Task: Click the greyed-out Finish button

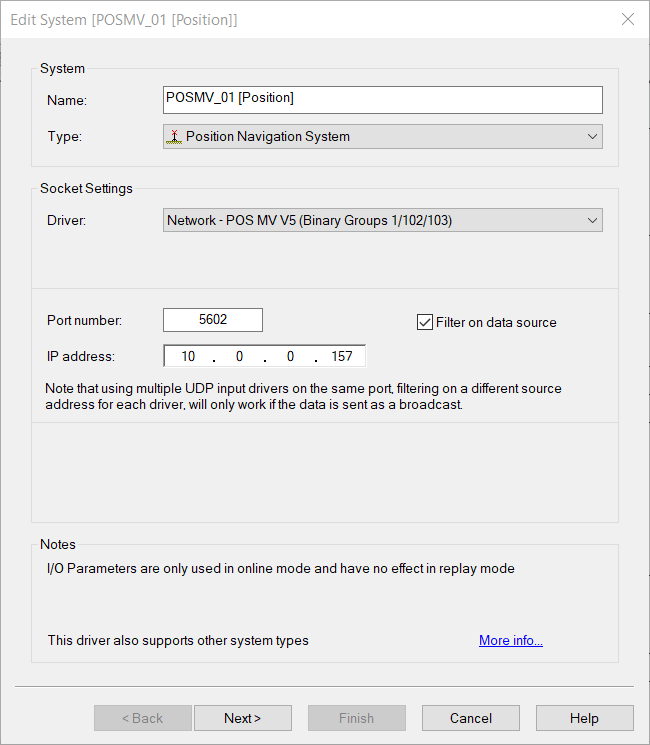Action: pos(356,718)
